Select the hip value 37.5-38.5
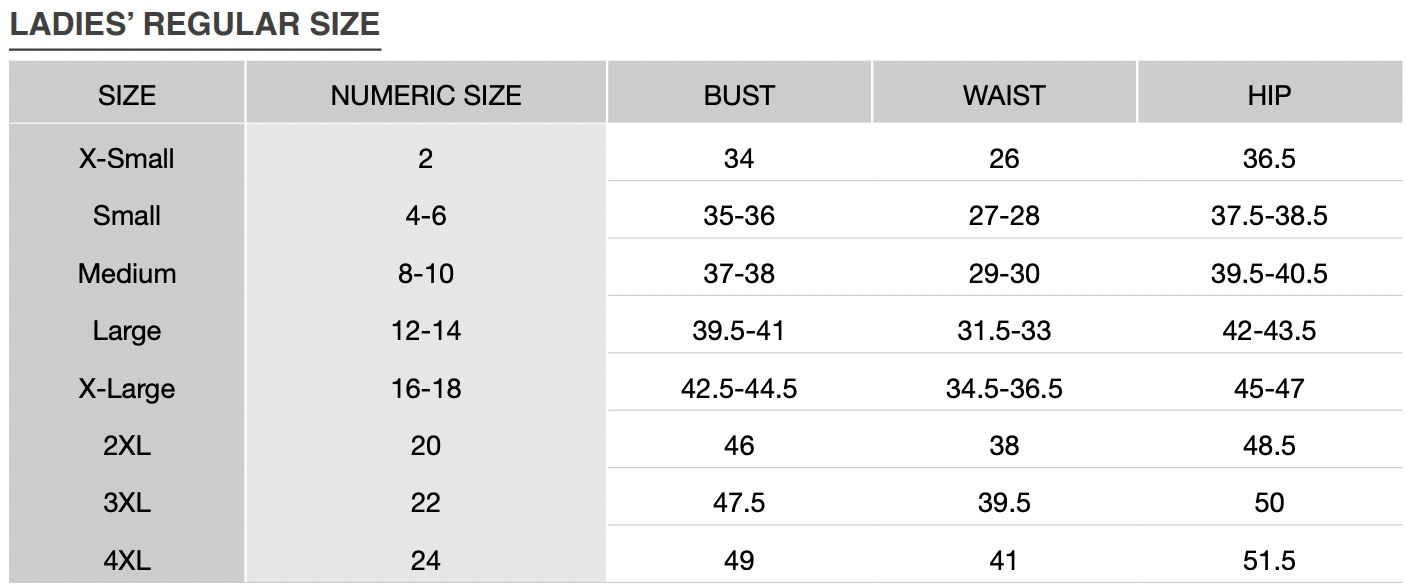This screenshot has height=586, width=1406. [x=1269, y=215]
